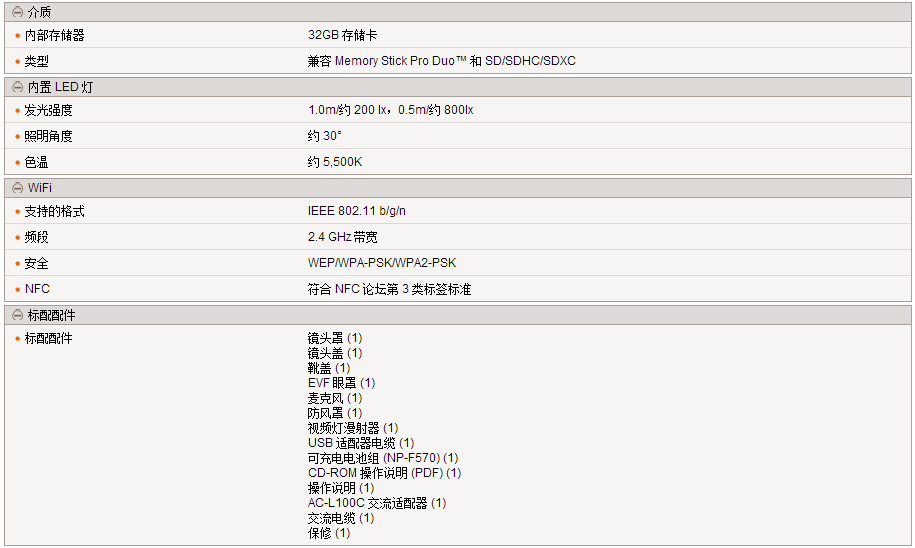Image resolution: width=915 pixels, height=548 pixels.
Task: Select the 内部存储器 row label
Action: pos(54,35)
